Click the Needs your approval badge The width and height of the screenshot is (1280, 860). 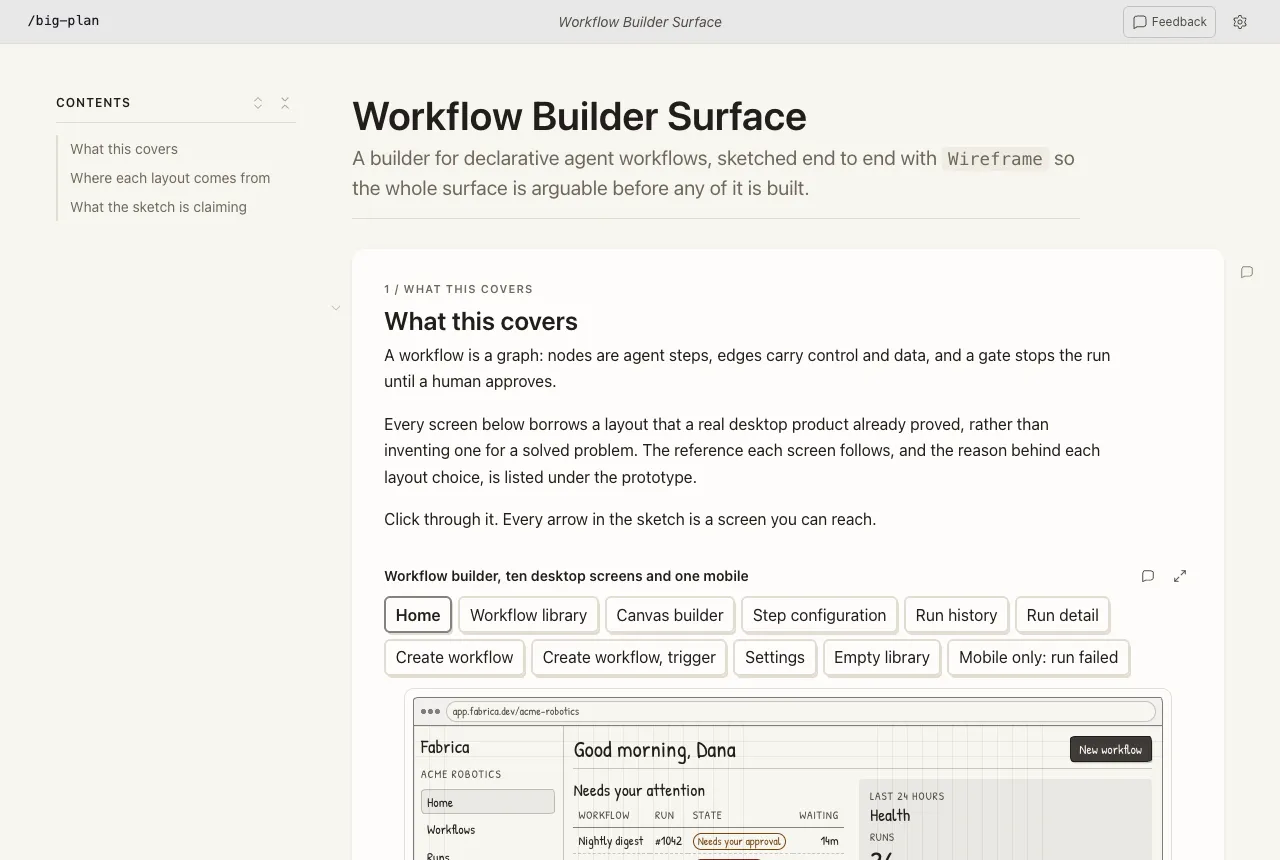739,842
